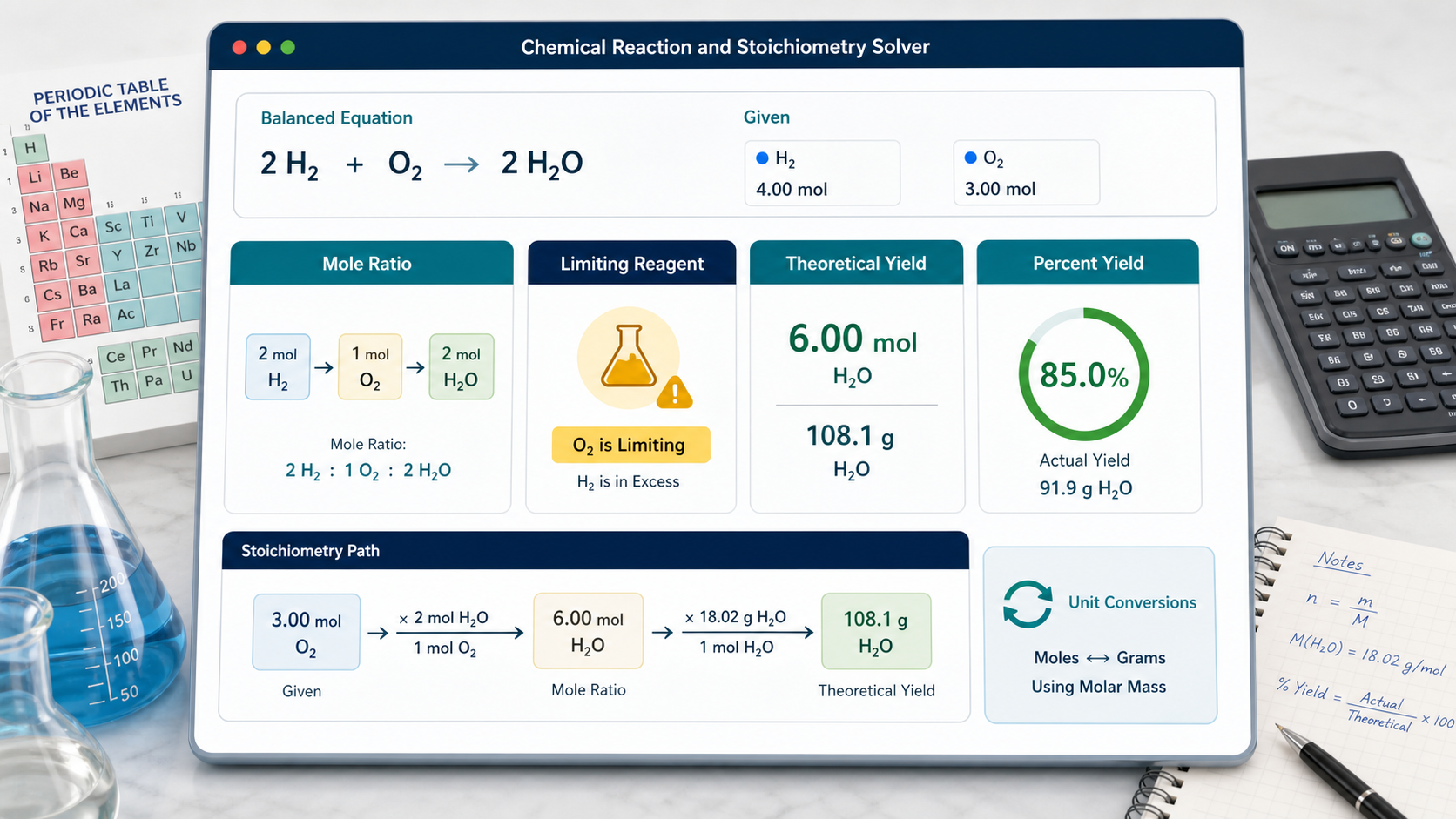Screen dimensions: 1456x819
Task: Click the '2 H₂O' product in balanced equation
Action: (542, 164)
